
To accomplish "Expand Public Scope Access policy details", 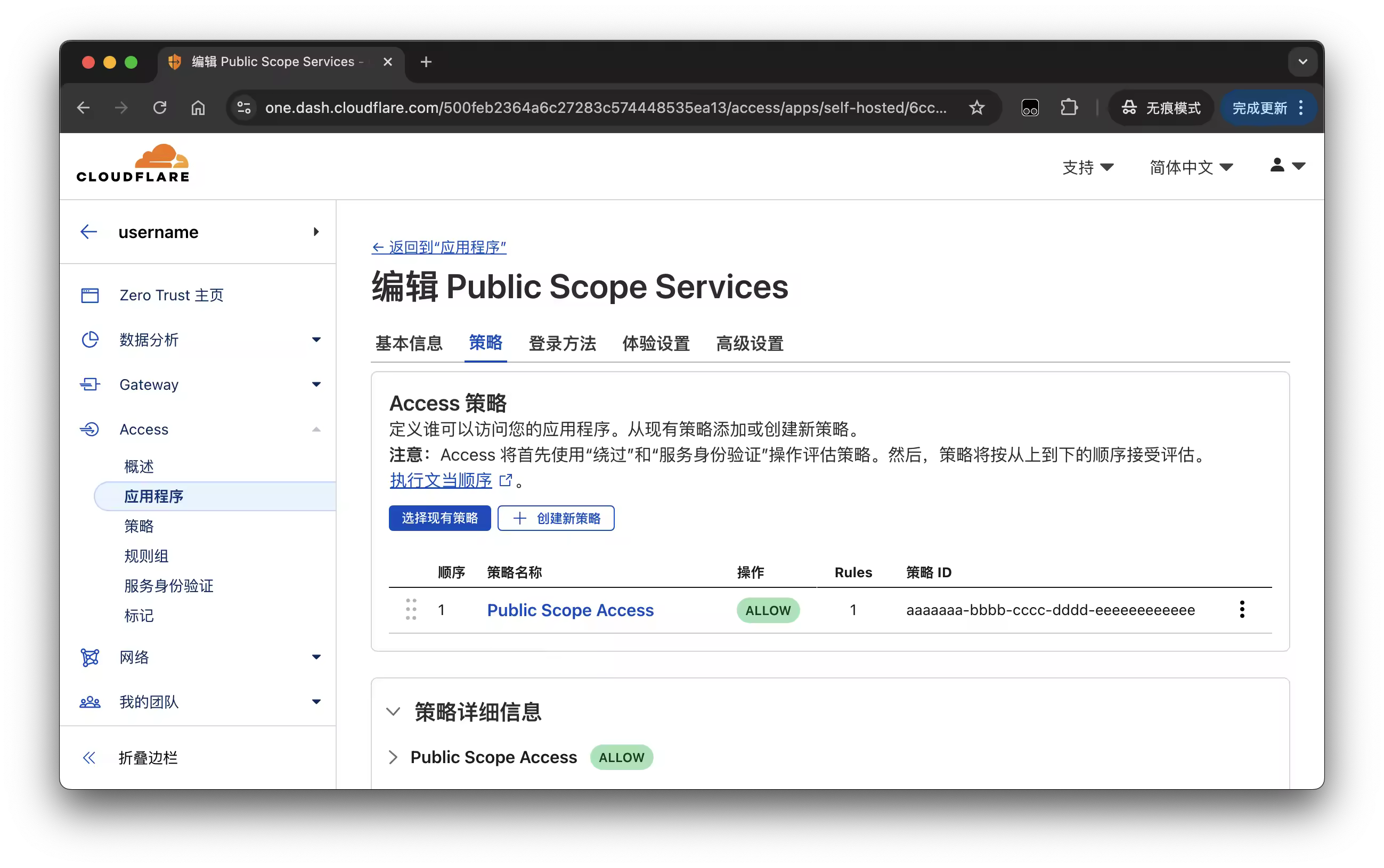I will [x=393, y=757].
